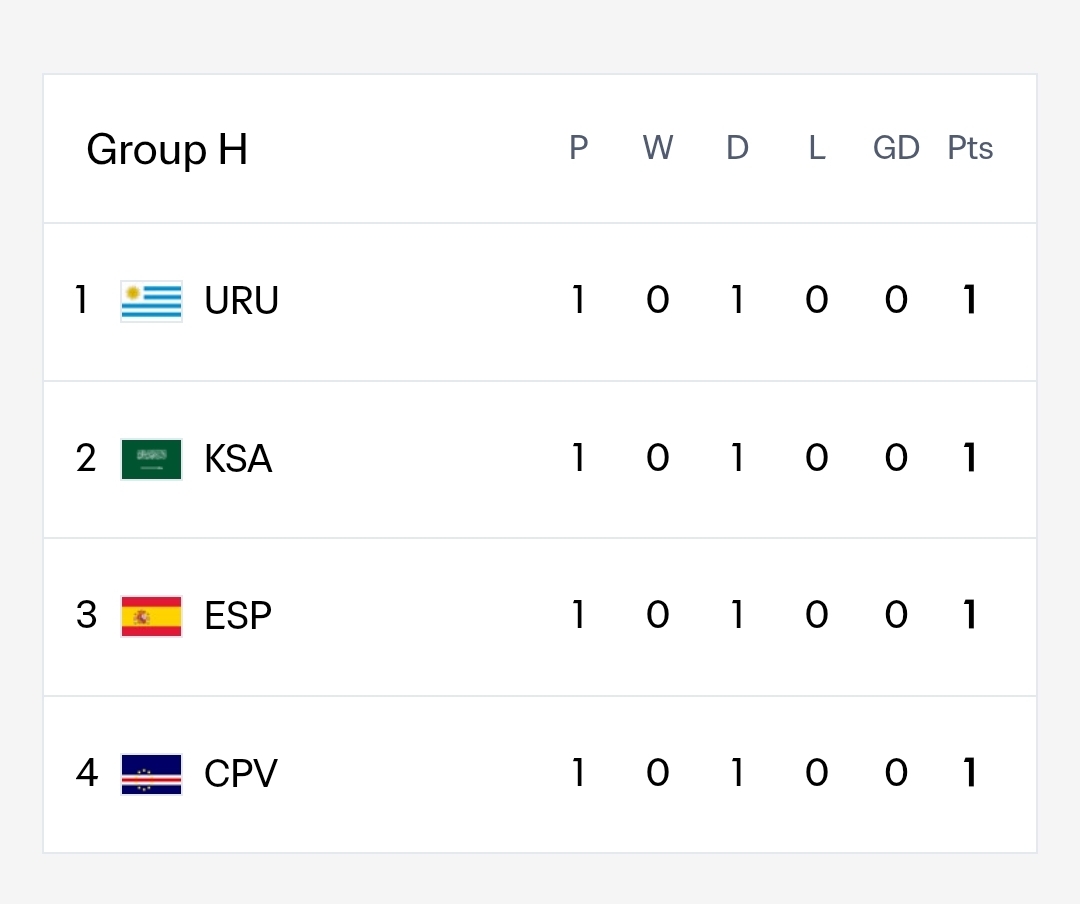Click the Uruguay flag icon
This screenshot has height=904, width=1080.
[152, 301]
